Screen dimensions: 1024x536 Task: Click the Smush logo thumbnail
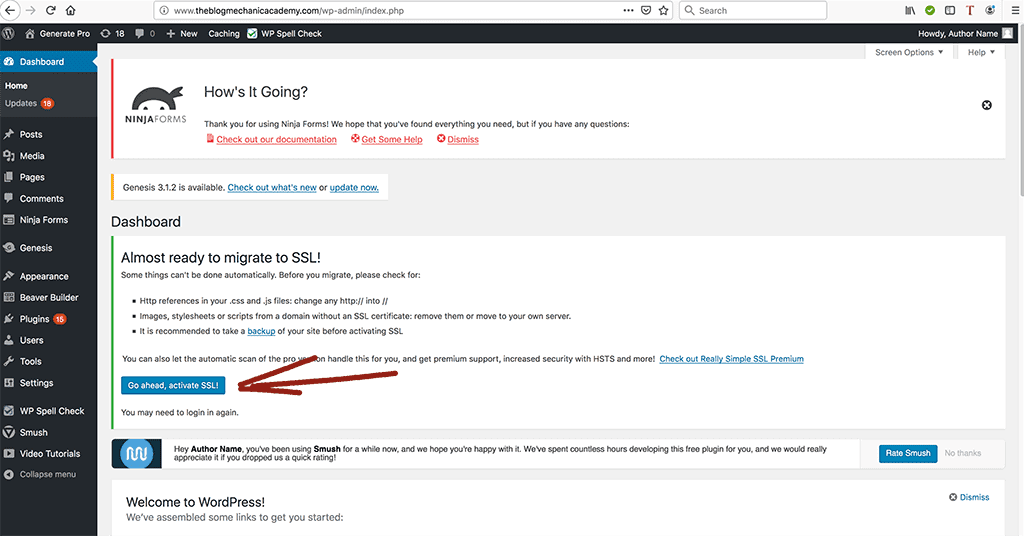pos(134,453)
